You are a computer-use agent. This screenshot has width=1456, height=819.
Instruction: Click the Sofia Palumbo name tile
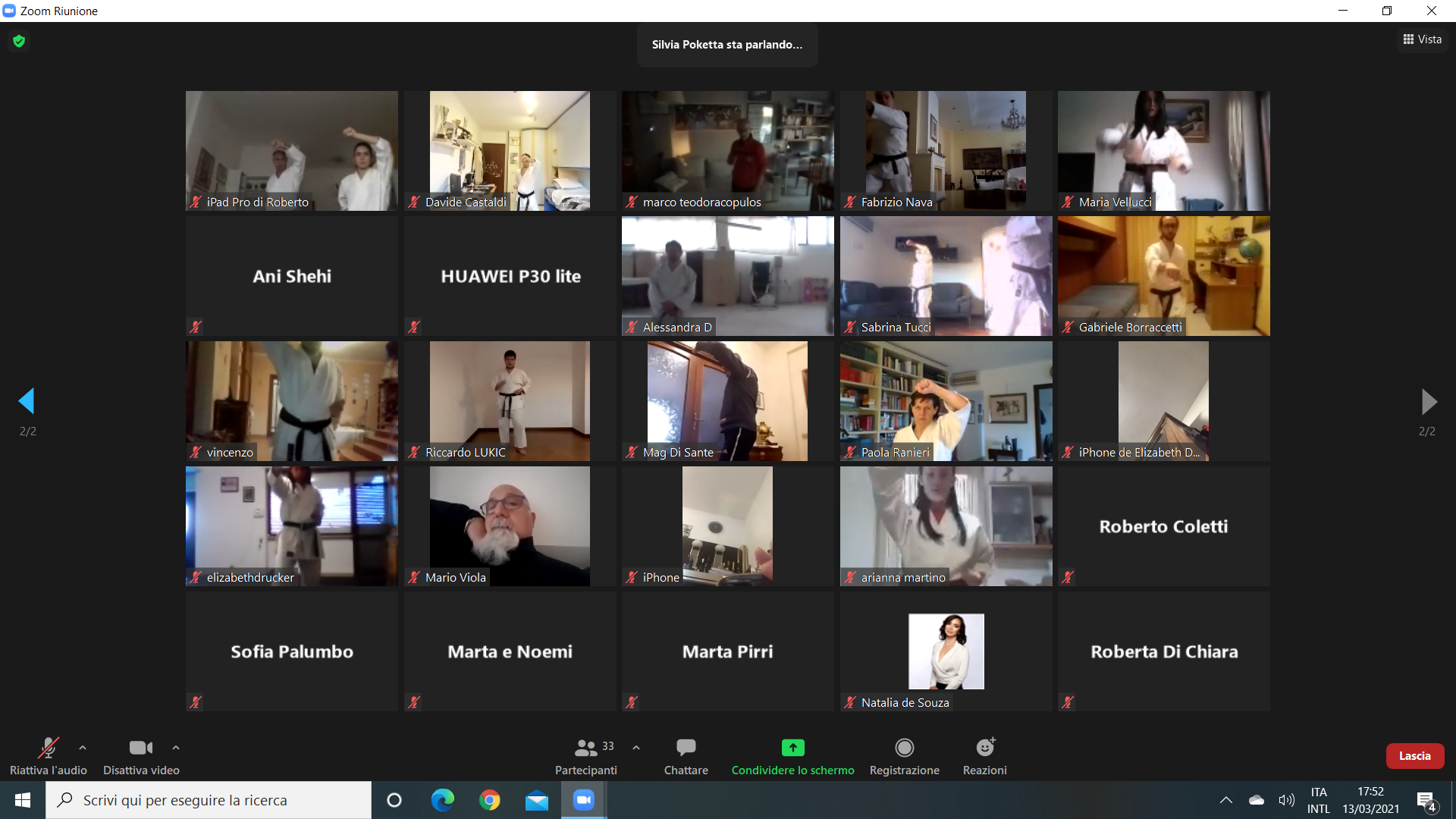click(292, 651)
